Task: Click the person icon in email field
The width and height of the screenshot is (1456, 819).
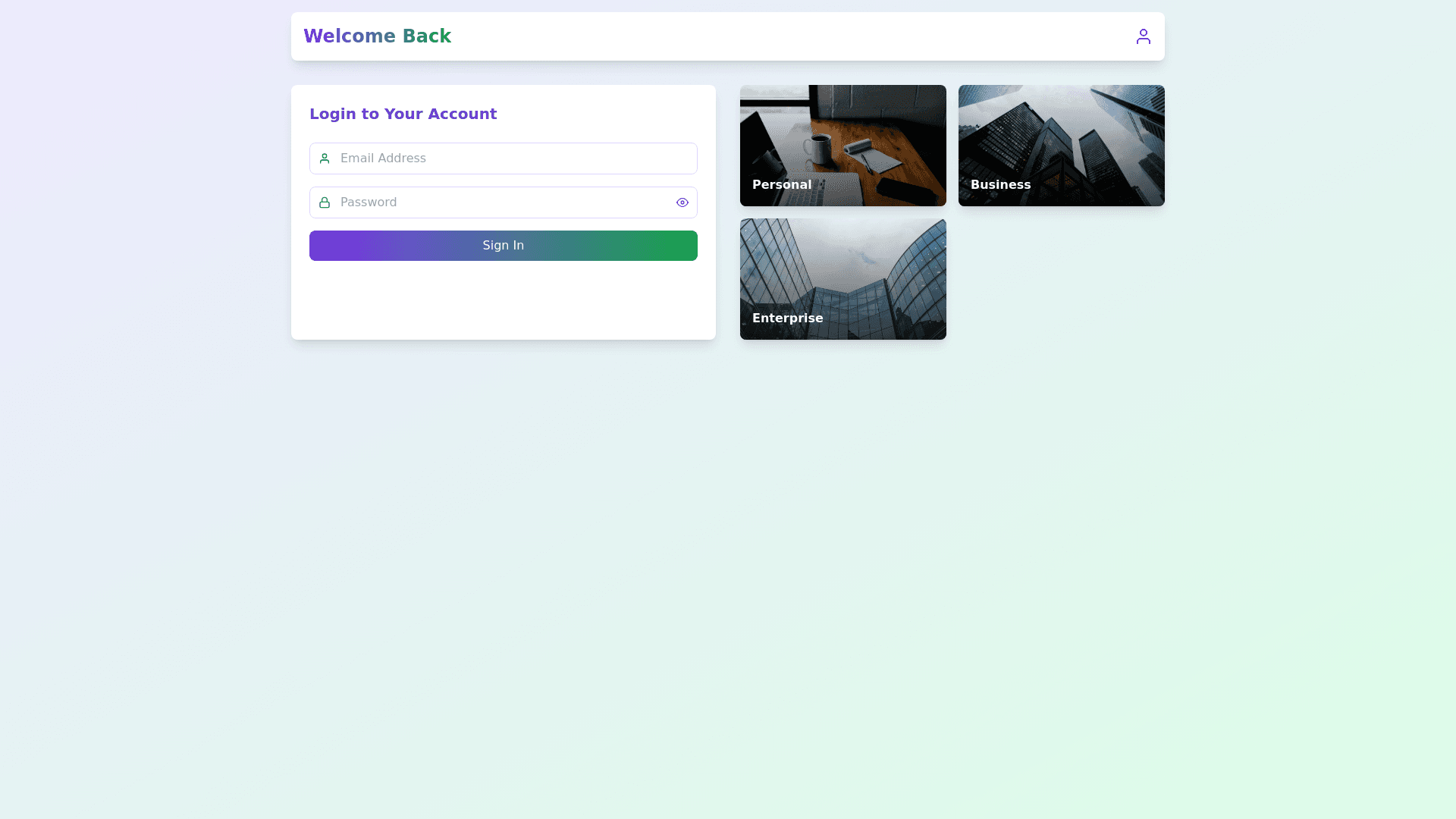Action: pos(325,158)
